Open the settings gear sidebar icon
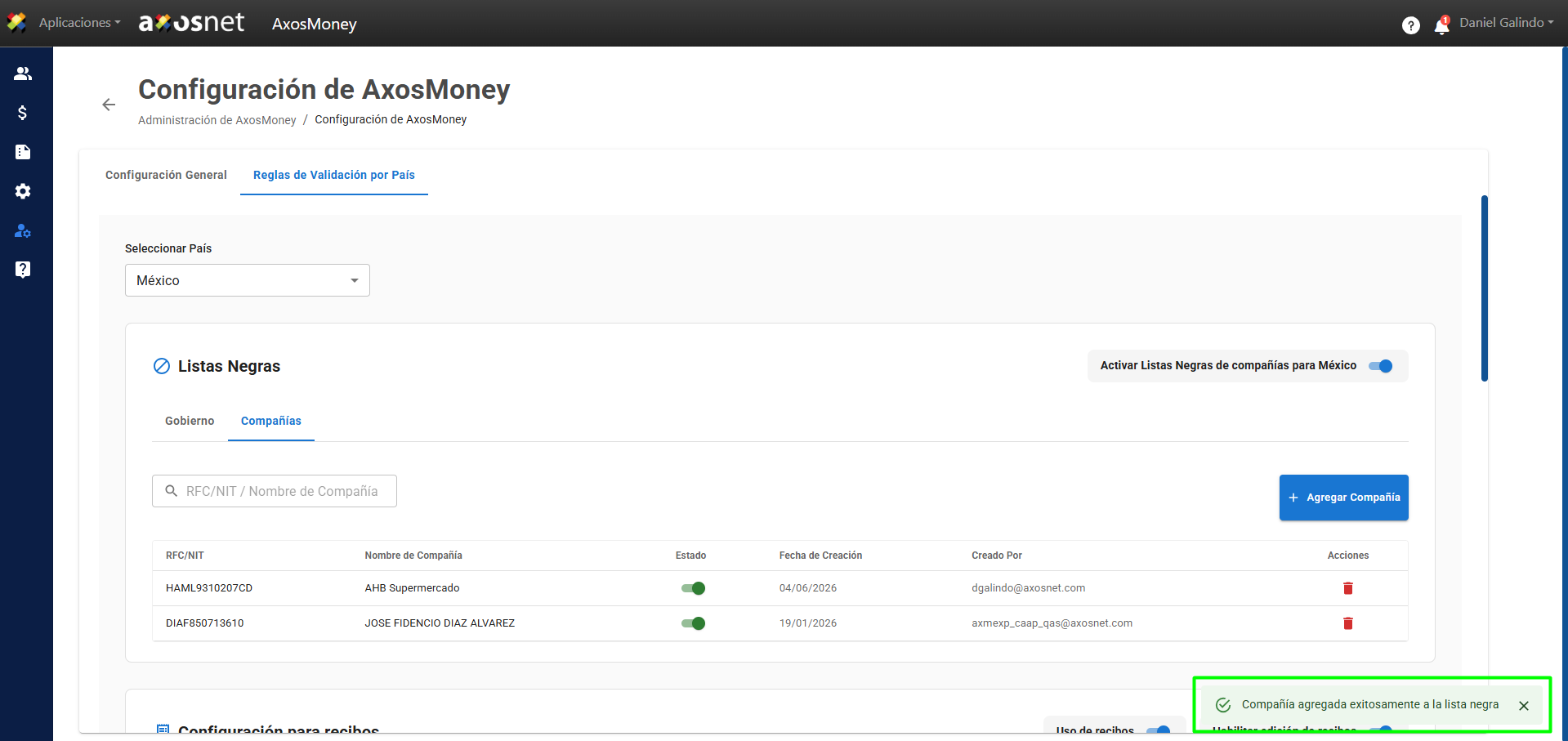 (23, 191)
